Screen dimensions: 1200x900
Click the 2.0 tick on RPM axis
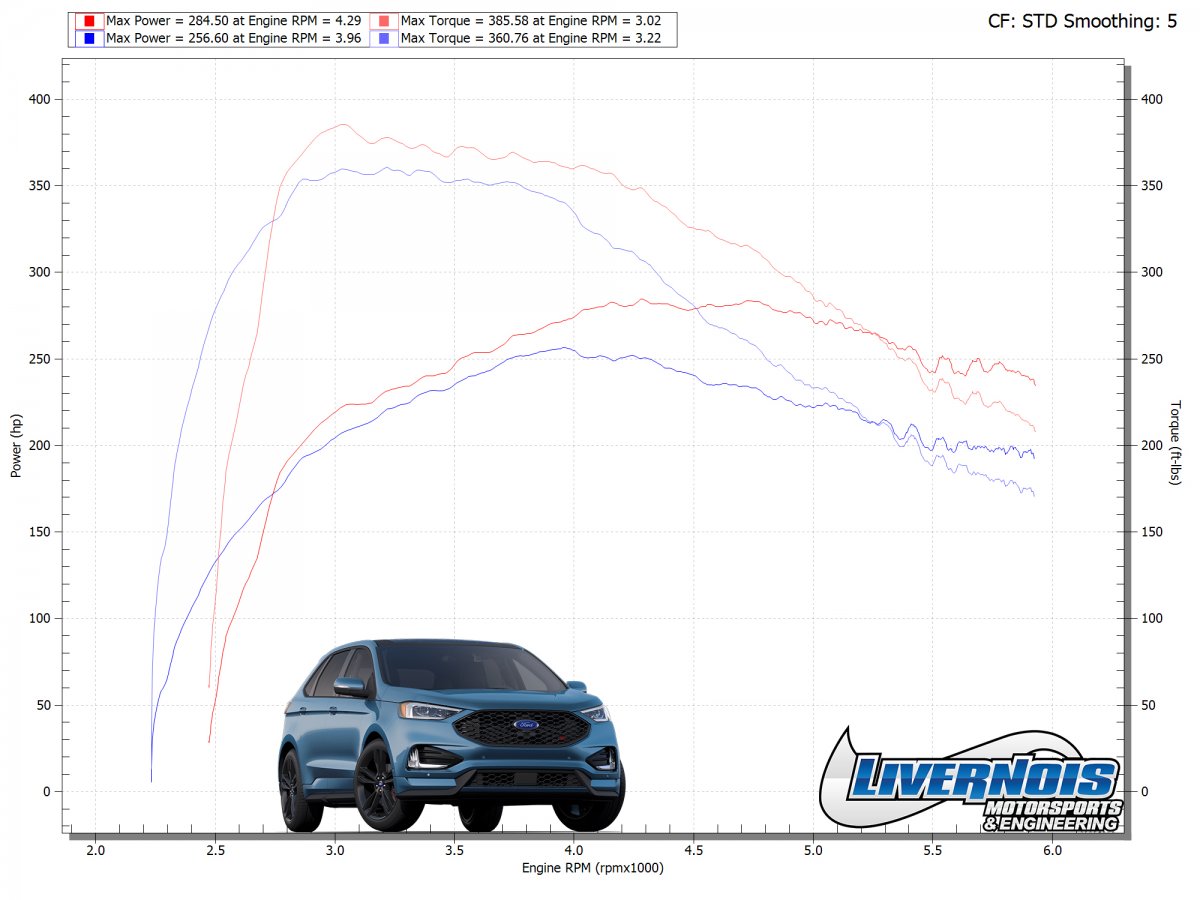[95, 850]
